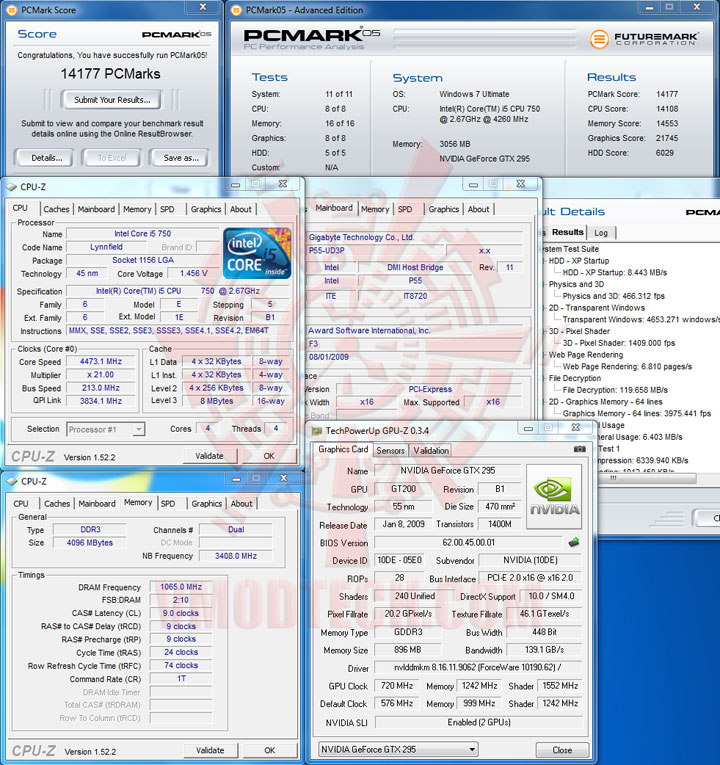Select '3D - Pixel Shader: 1409.000 fps' row
Viewport: 720px width, 765px height.
[x=619, y=343]
